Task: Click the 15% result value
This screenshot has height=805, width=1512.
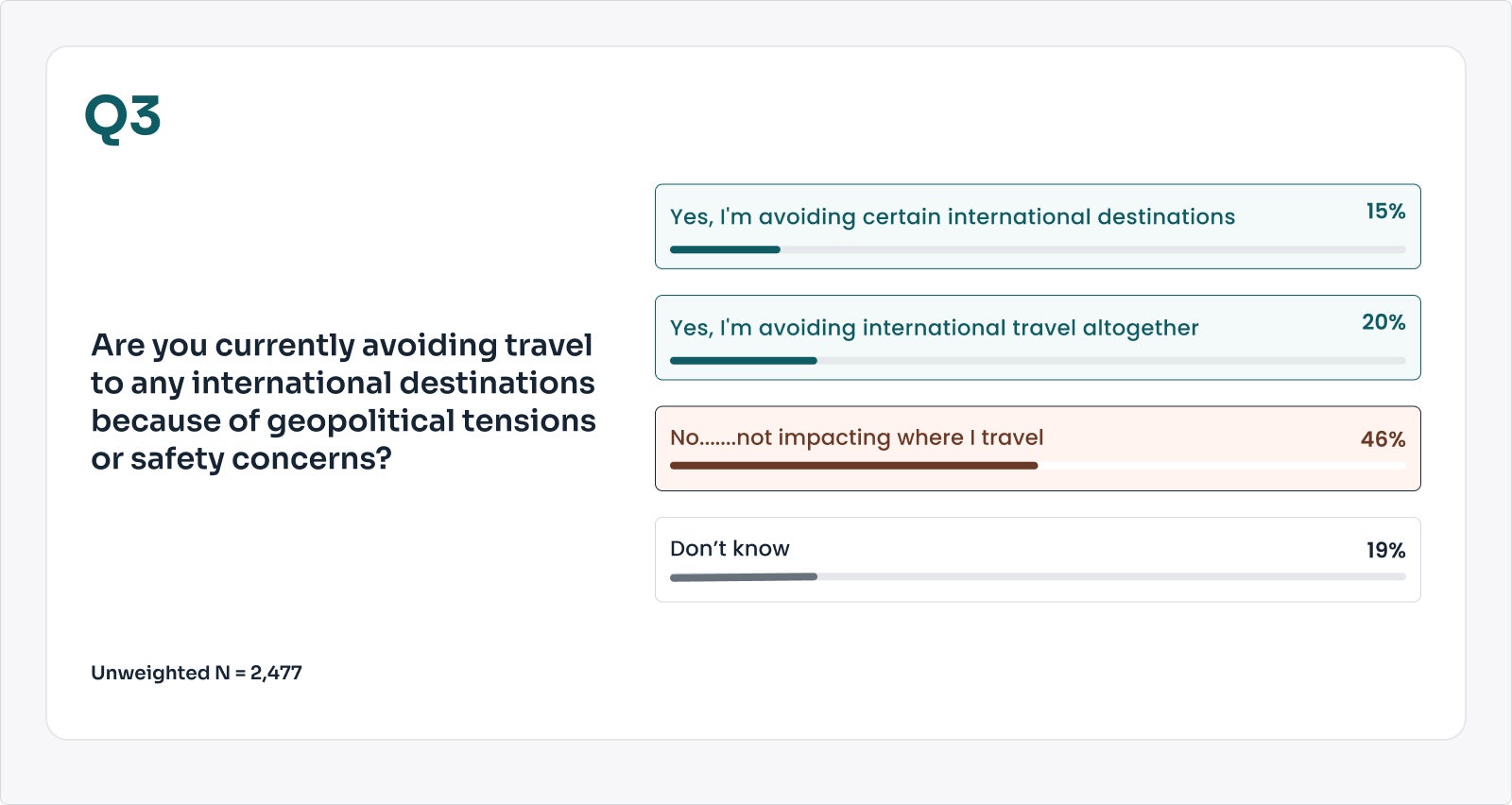Action: [x=1384, y=212]
